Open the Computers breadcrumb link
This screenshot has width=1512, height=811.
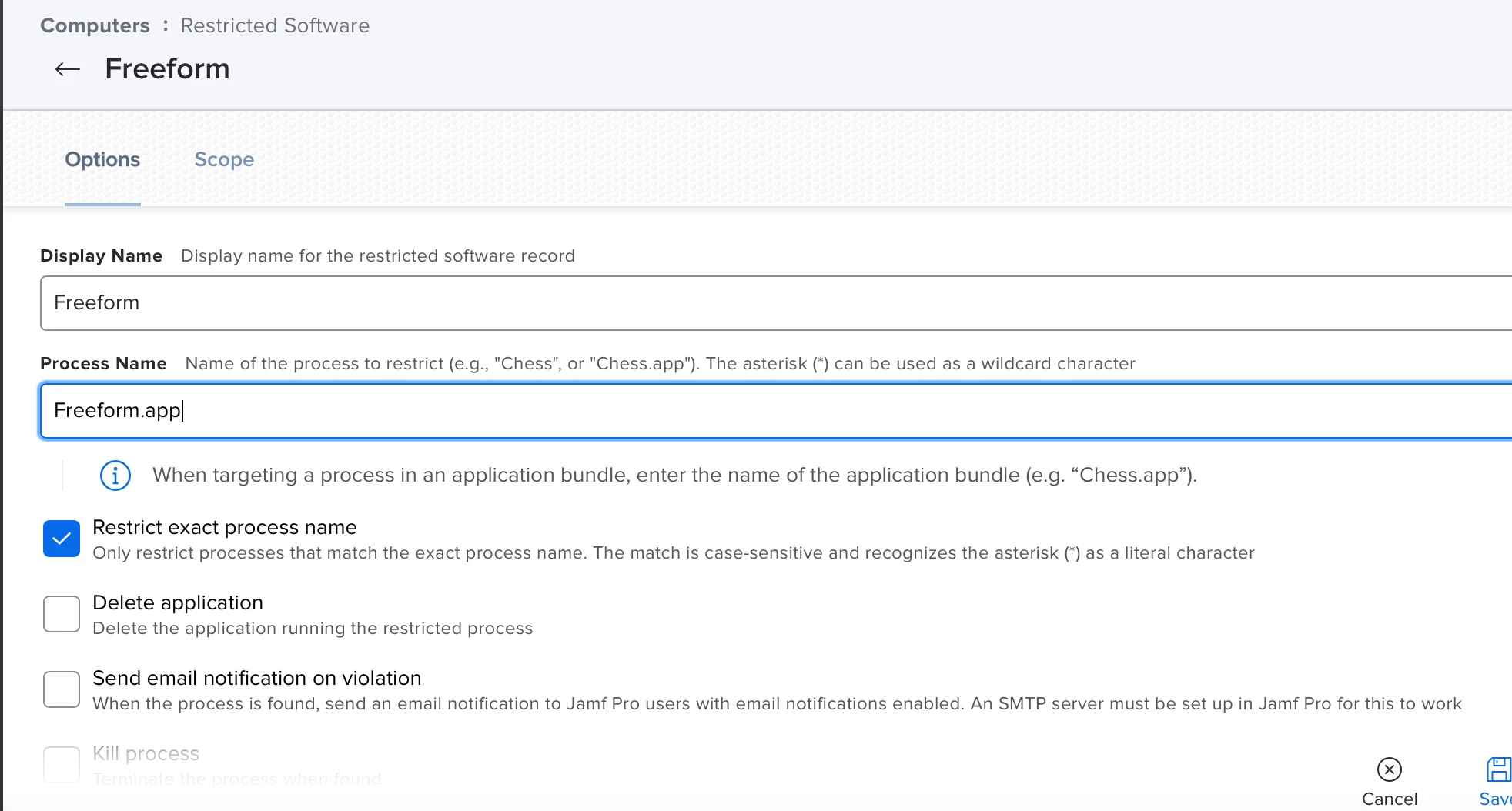coord(95,25)
